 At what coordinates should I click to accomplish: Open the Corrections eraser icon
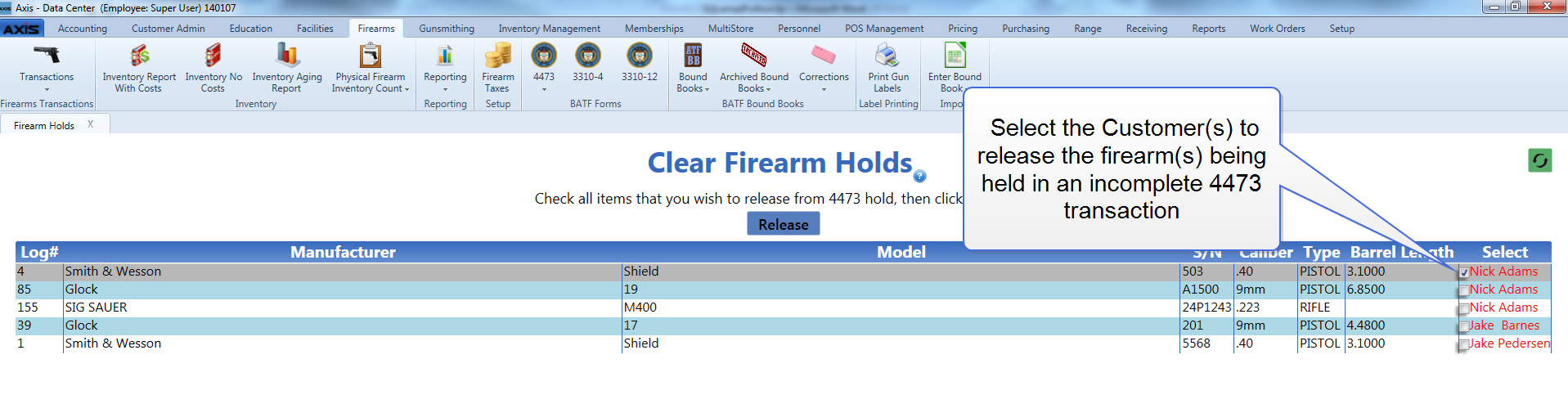point(824,56)
